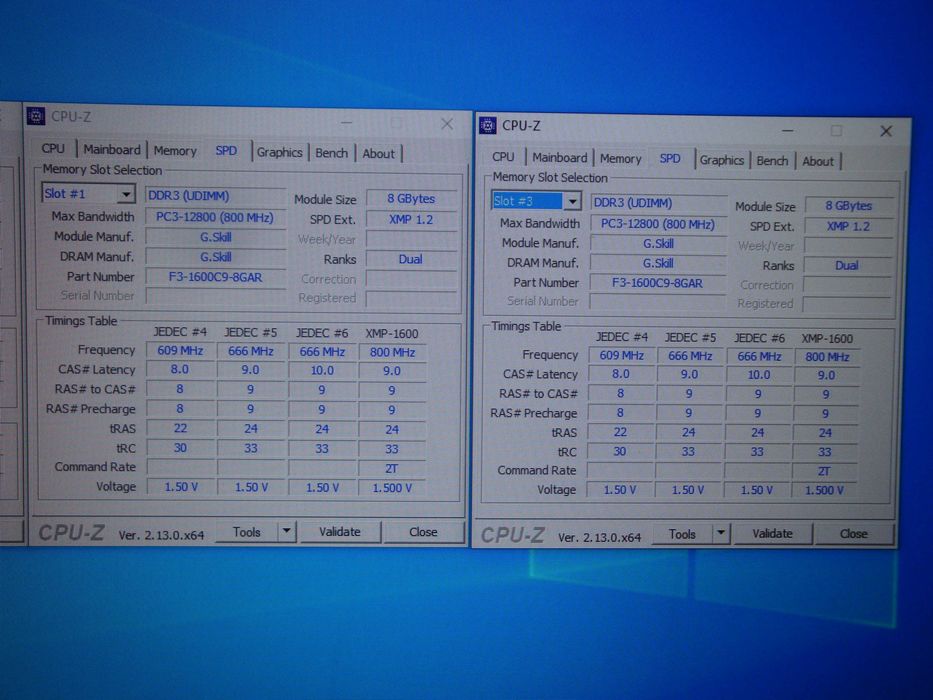Click Validate in the left window
The width and height of the screenshot is (933, 700).
pos(340,532)
